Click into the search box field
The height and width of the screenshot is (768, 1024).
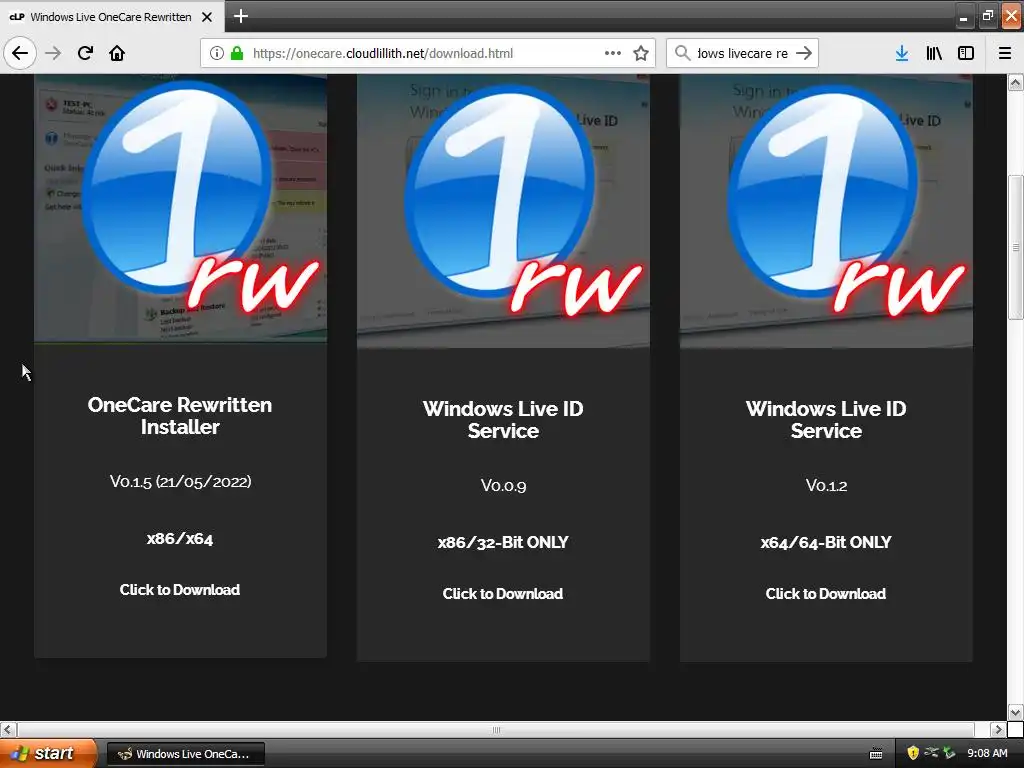tap(742, 53)
